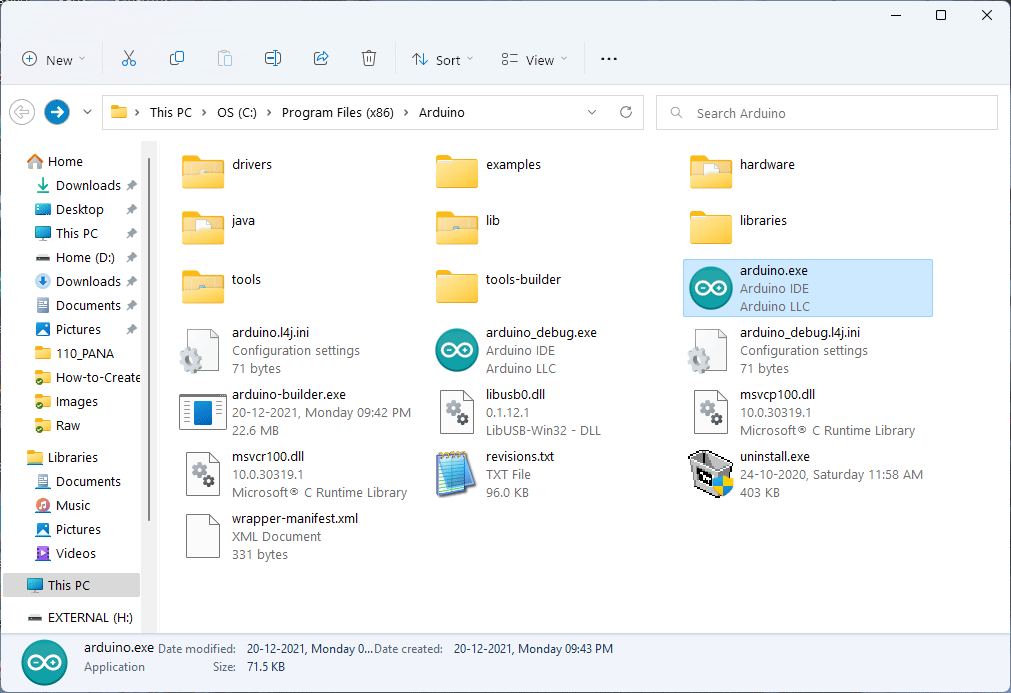Open the New item dropdown

coord(54,59)
